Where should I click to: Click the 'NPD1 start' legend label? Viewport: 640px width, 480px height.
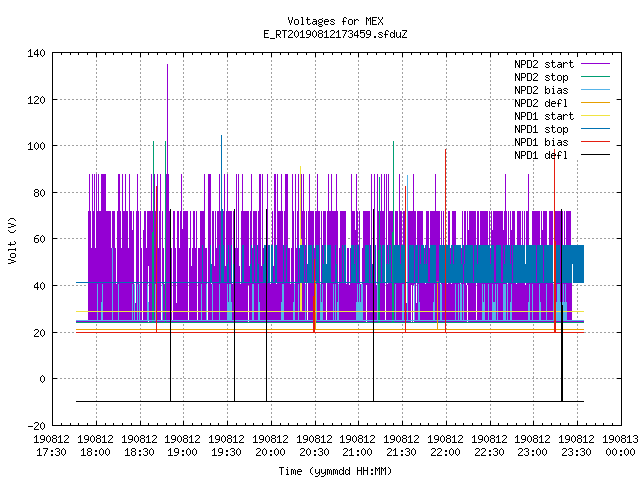[x=544, y=116]
